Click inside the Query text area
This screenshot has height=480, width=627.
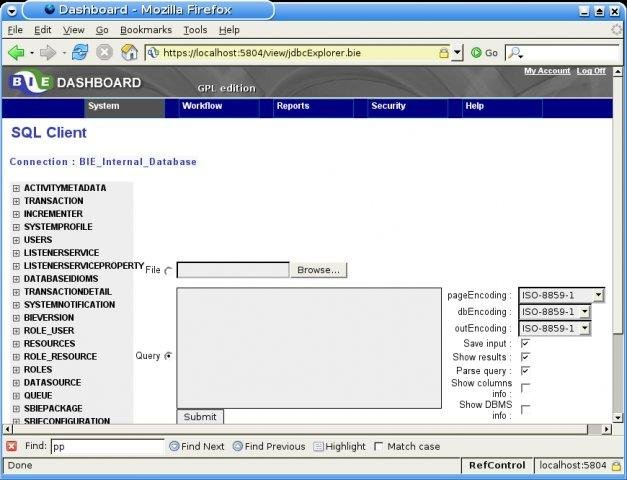[x=309, y=347]
